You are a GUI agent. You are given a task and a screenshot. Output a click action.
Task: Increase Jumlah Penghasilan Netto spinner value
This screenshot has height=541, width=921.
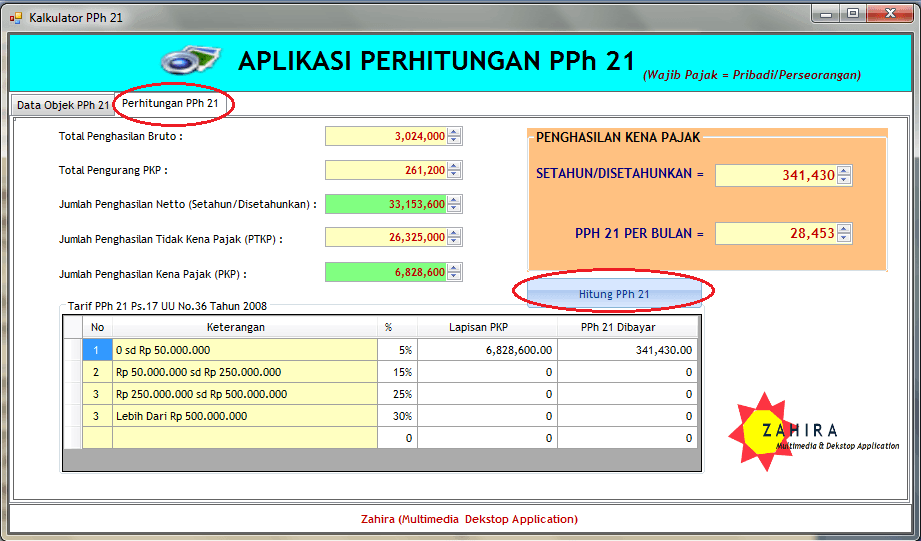tap(454, 200)
